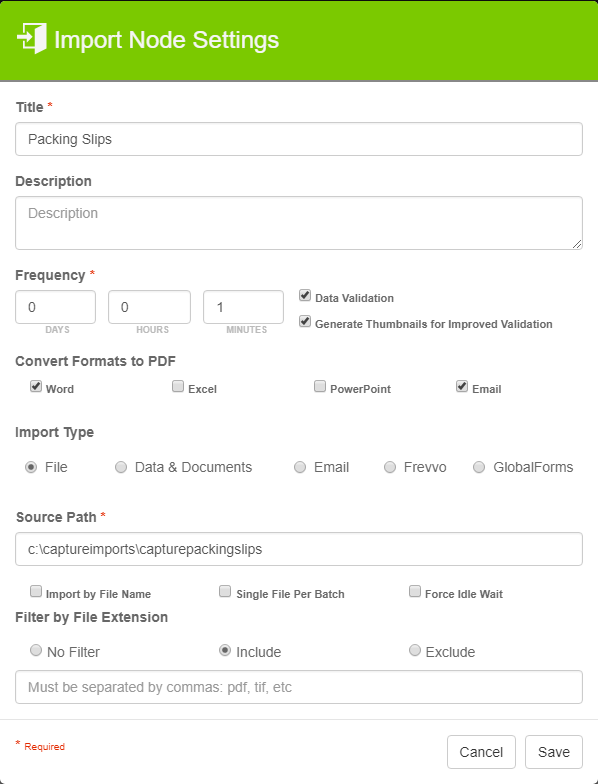Enable Excel conversion to PDF

point(178,386)
